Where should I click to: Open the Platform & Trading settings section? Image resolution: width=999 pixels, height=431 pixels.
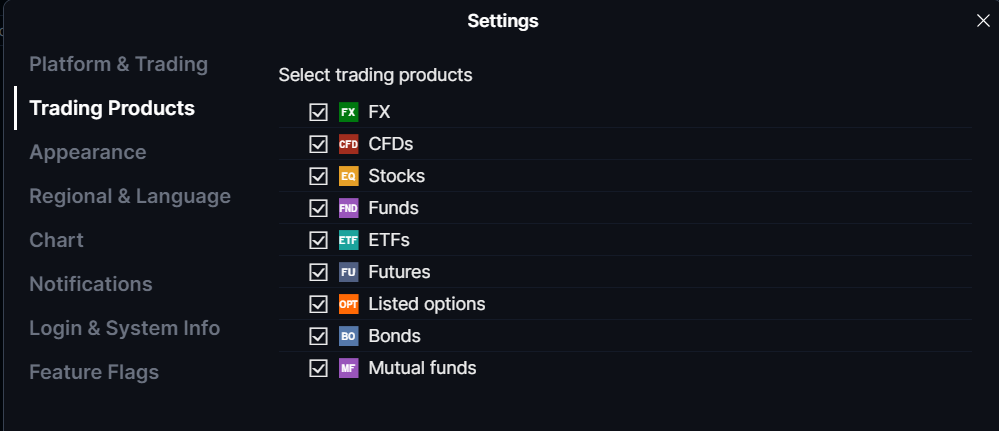[119, 64]
